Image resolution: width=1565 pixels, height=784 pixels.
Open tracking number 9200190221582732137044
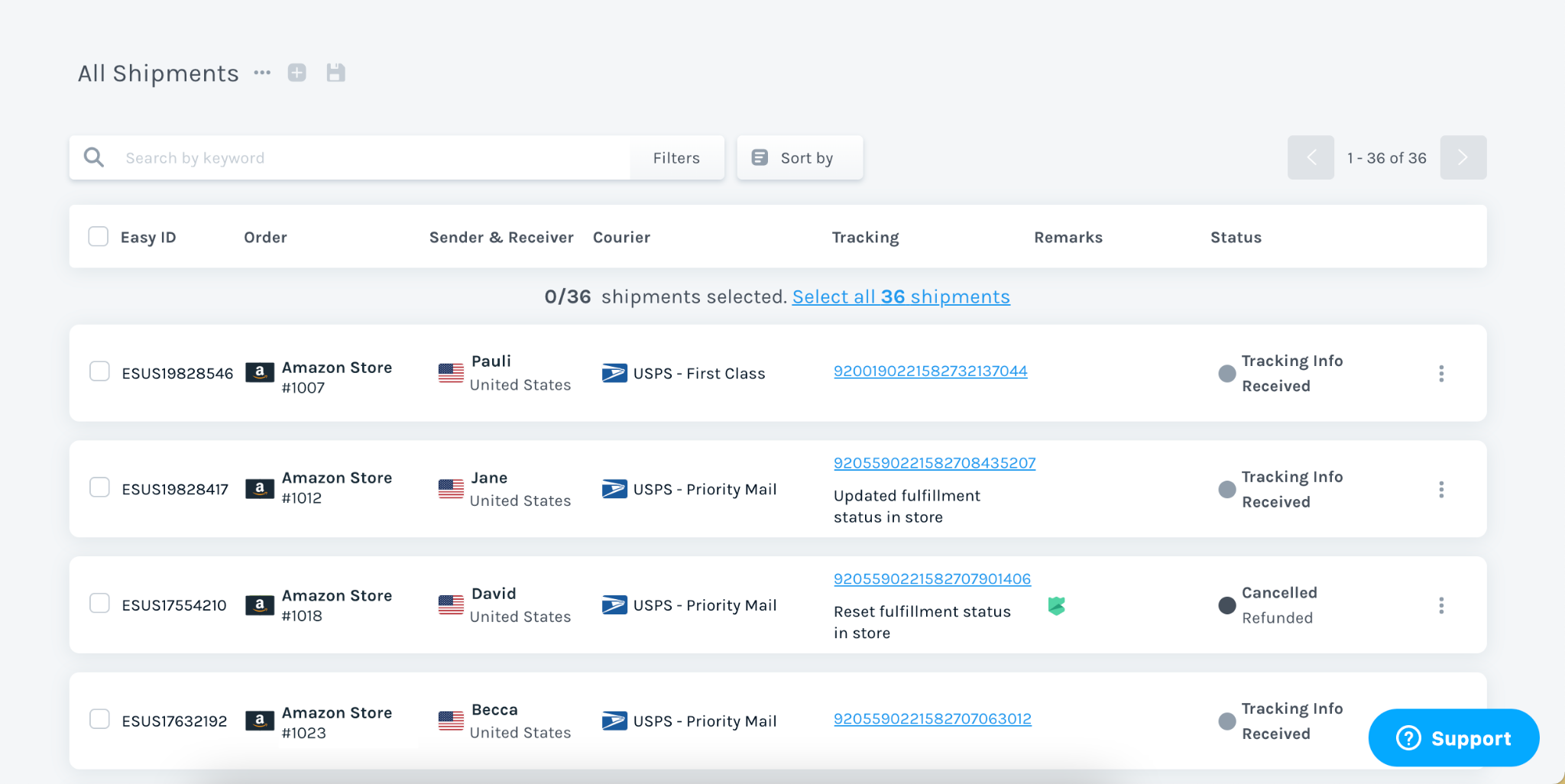tap(930, 371)
